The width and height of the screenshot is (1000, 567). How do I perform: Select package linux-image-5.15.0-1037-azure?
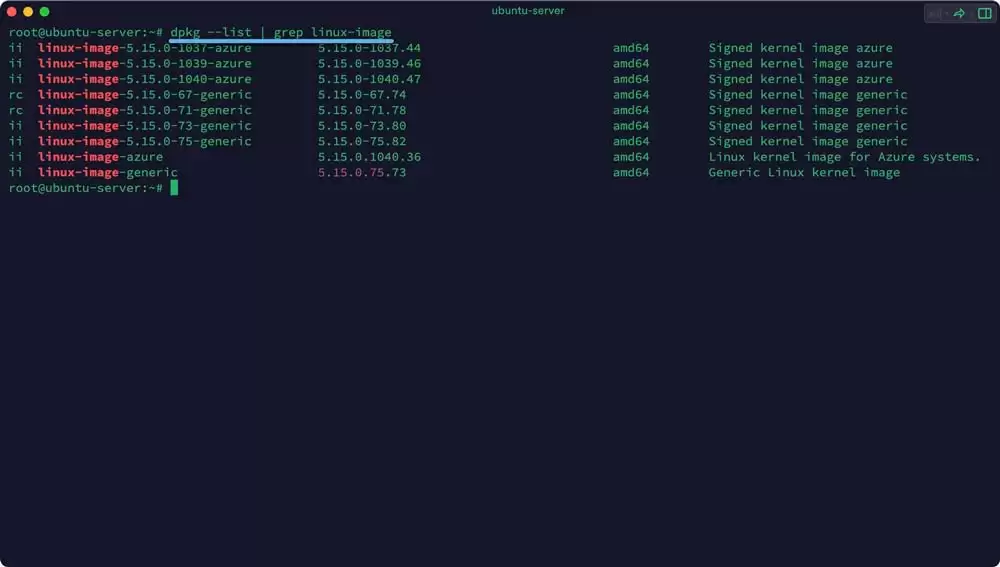pyautogui.click(x=144, y=48)
